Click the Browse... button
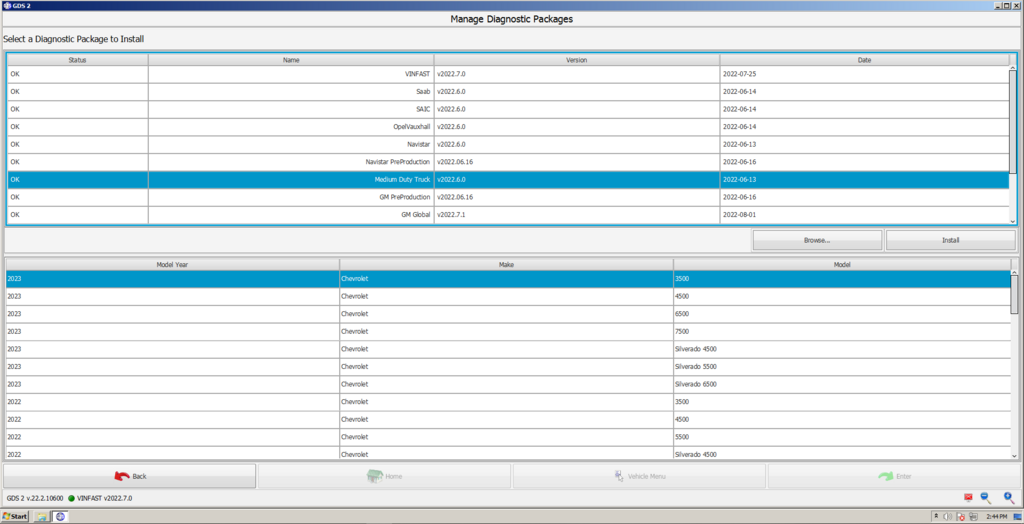This screenshot has height=524, width=1024. 817,241
